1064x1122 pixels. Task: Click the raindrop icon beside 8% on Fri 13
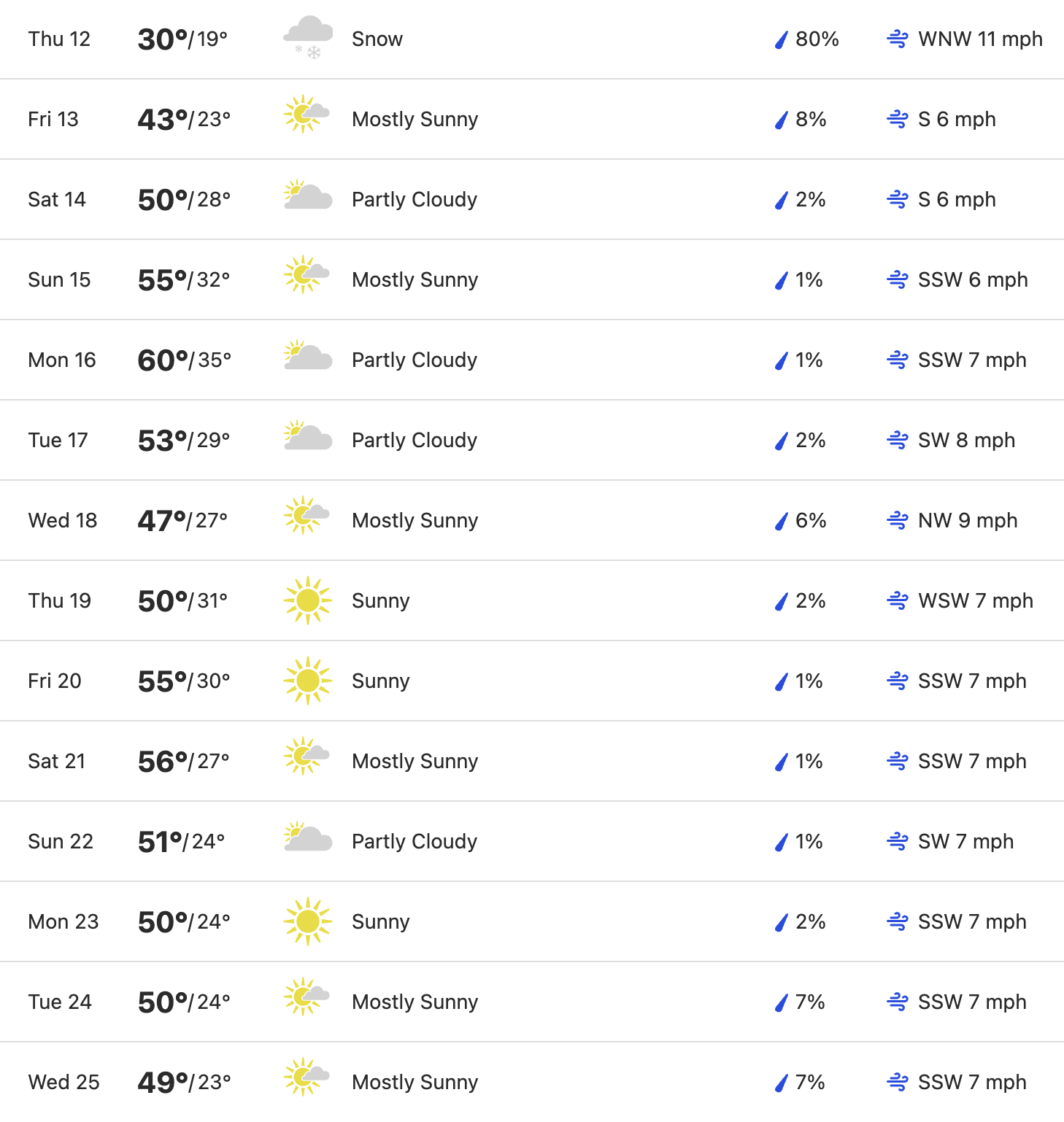782,120
